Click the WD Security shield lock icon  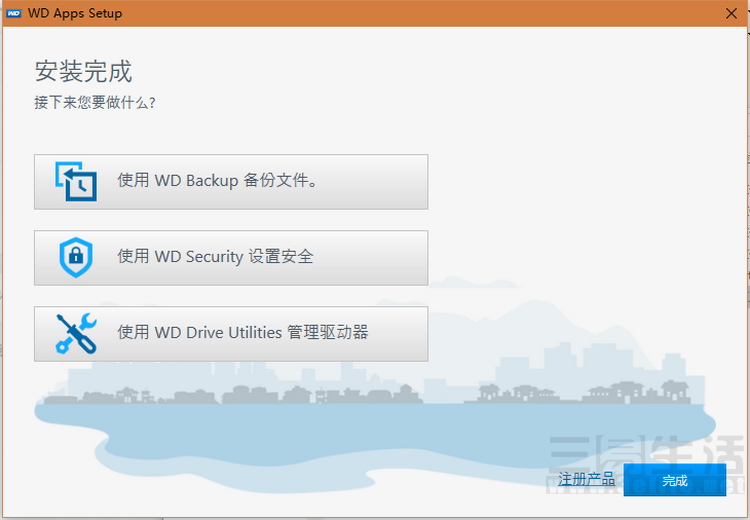(x=76, y=257)
